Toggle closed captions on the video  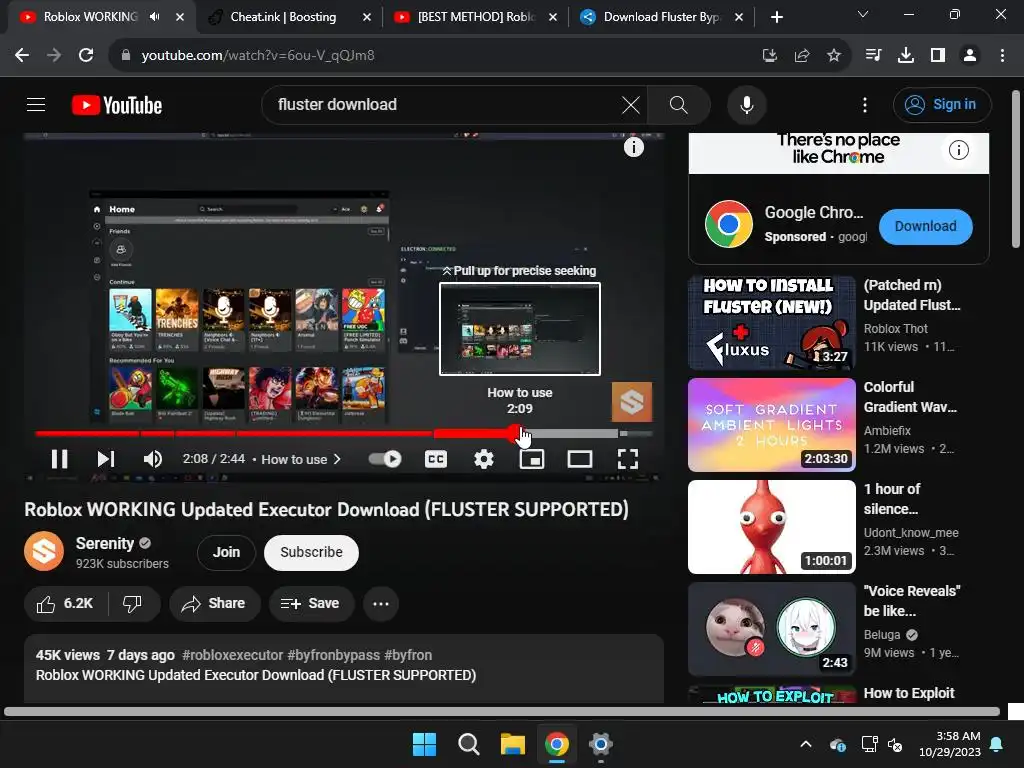[436, 459]
